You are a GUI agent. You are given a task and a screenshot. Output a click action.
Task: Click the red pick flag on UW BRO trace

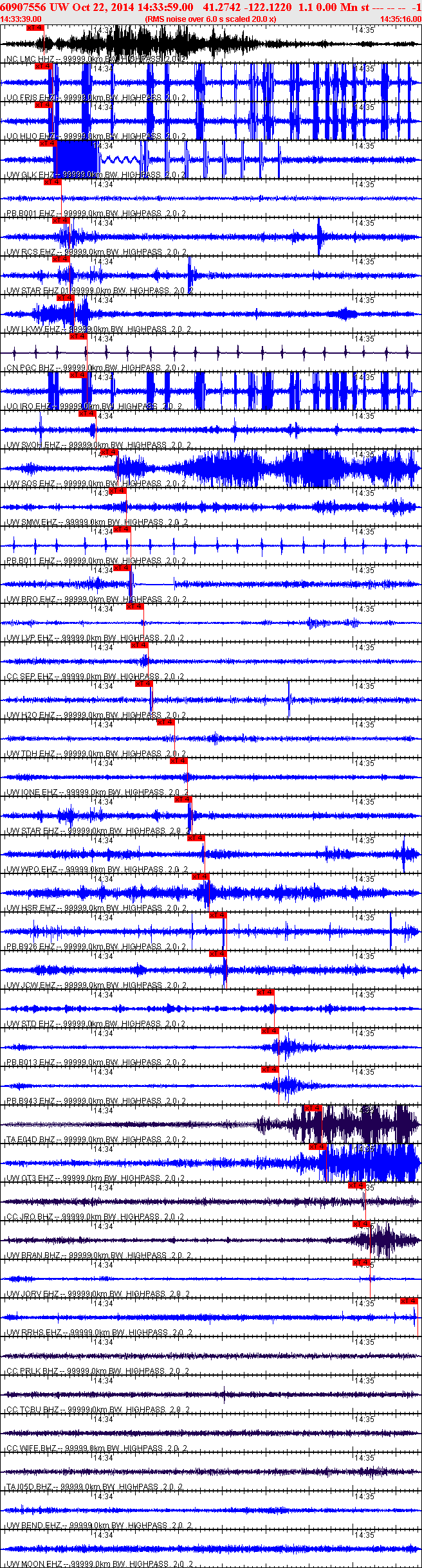(x=122, y=568)
